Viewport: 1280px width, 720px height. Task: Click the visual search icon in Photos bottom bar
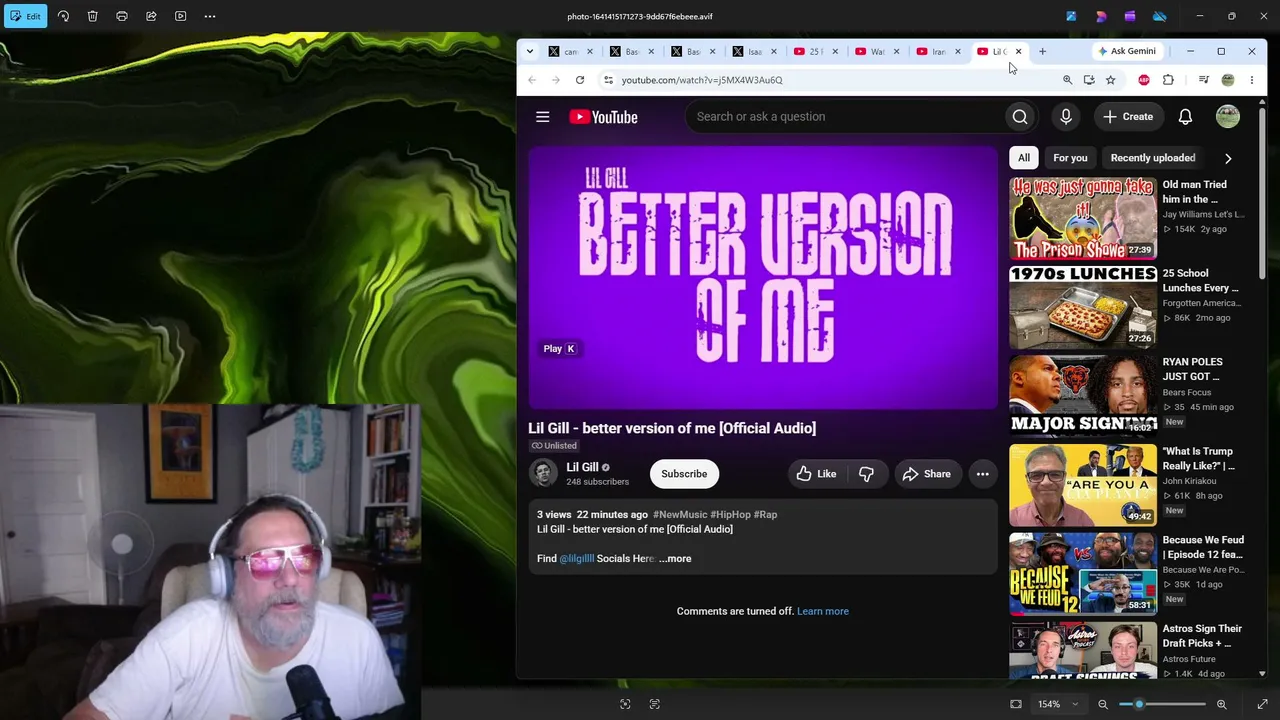[x=625, y=704]
